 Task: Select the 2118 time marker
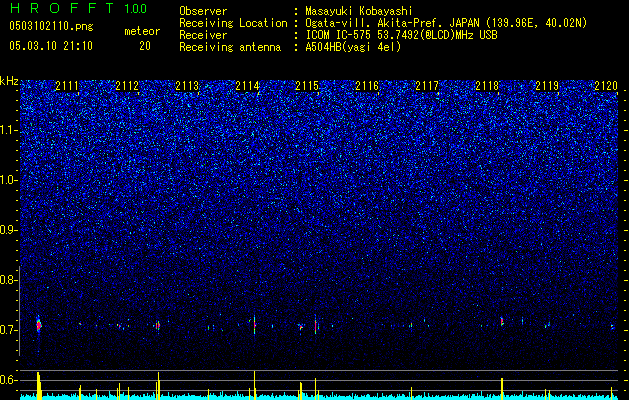[487, 86]
